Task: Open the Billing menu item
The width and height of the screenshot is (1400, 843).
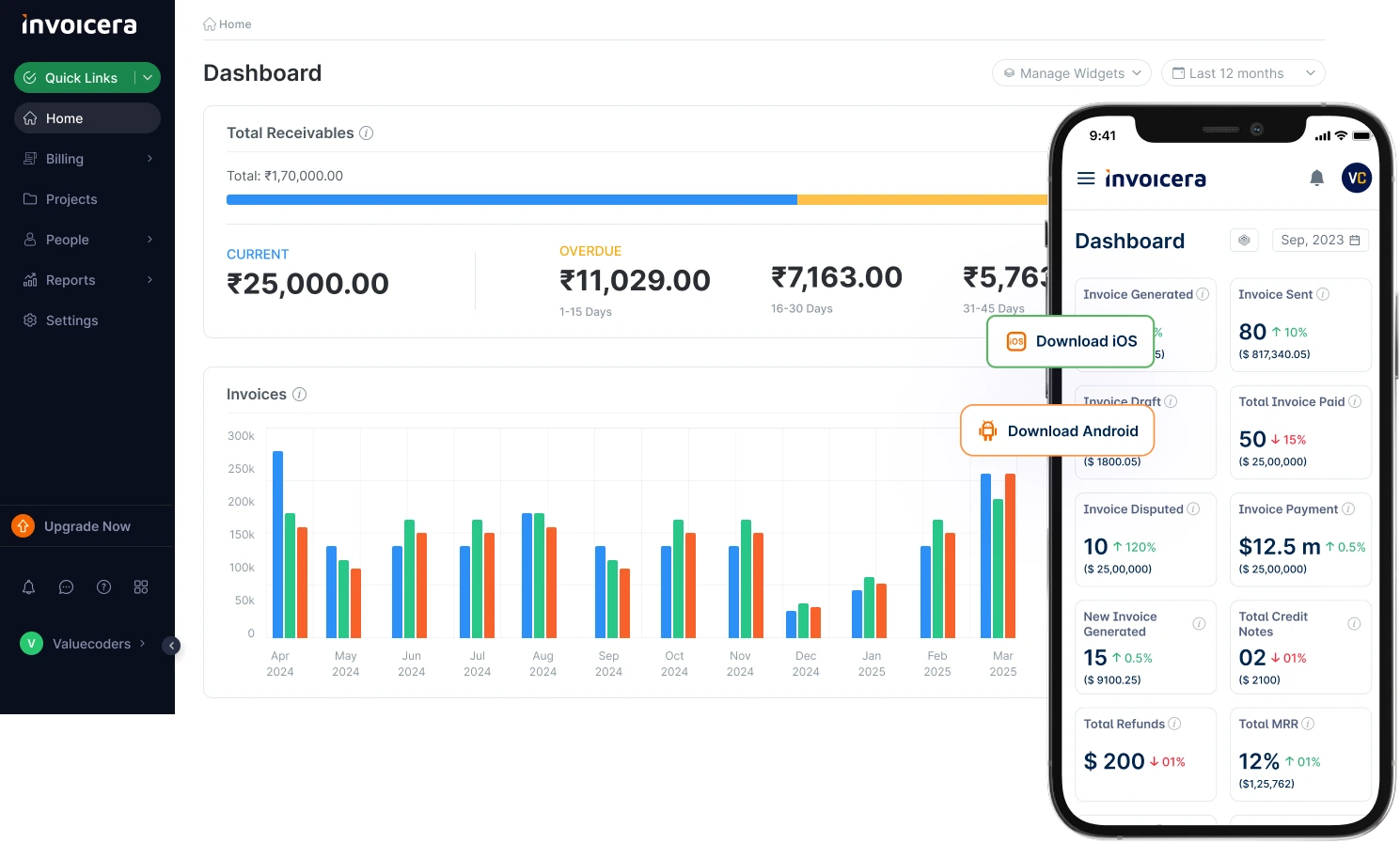Action: pyautogui.click(x=87, y=159)
